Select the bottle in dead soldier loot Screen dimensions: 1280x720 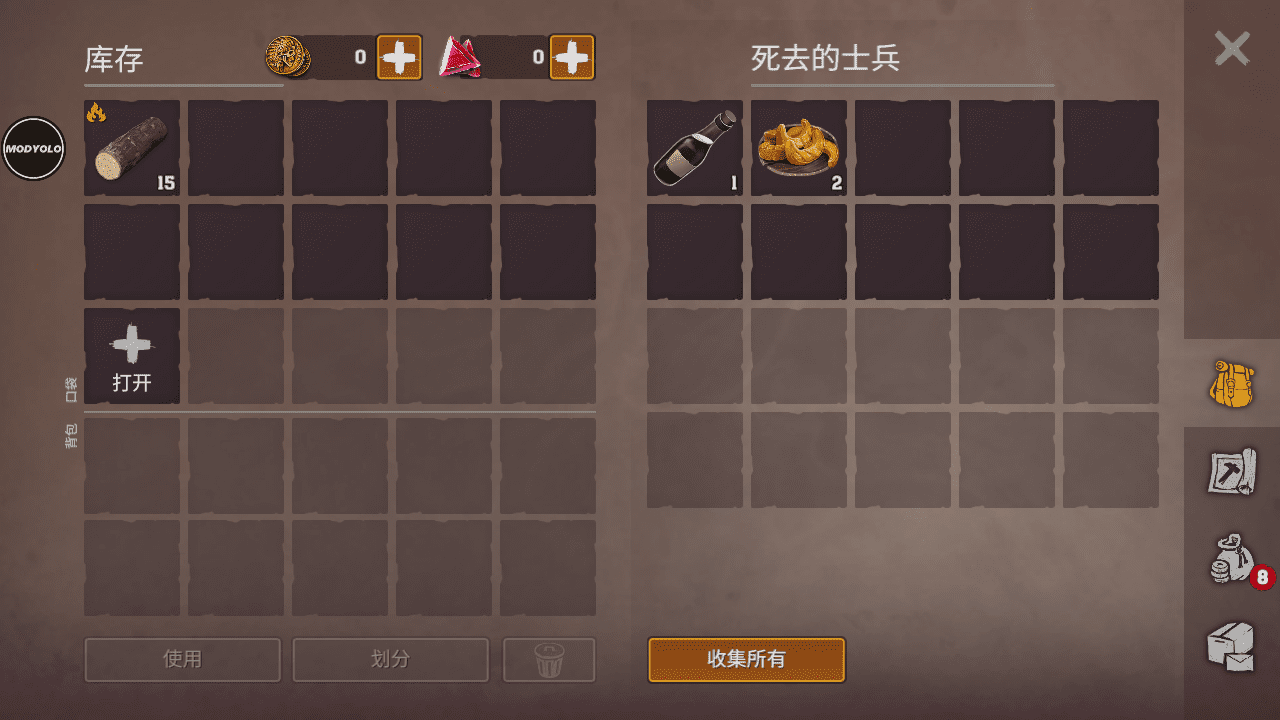(x=695, y=148)
